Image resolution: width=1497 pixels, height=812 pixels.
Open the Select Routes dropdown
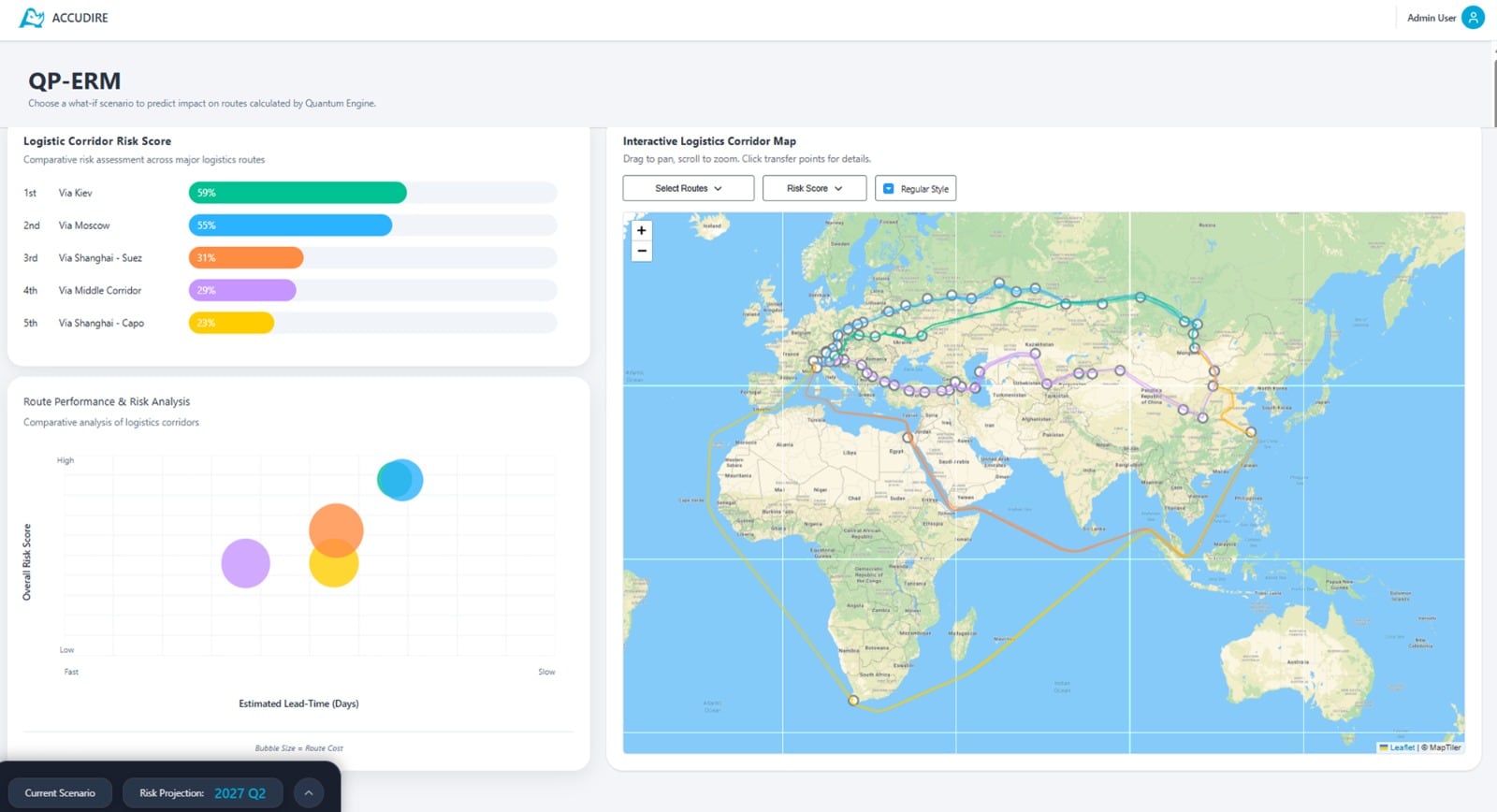click(x=688, y=188)
